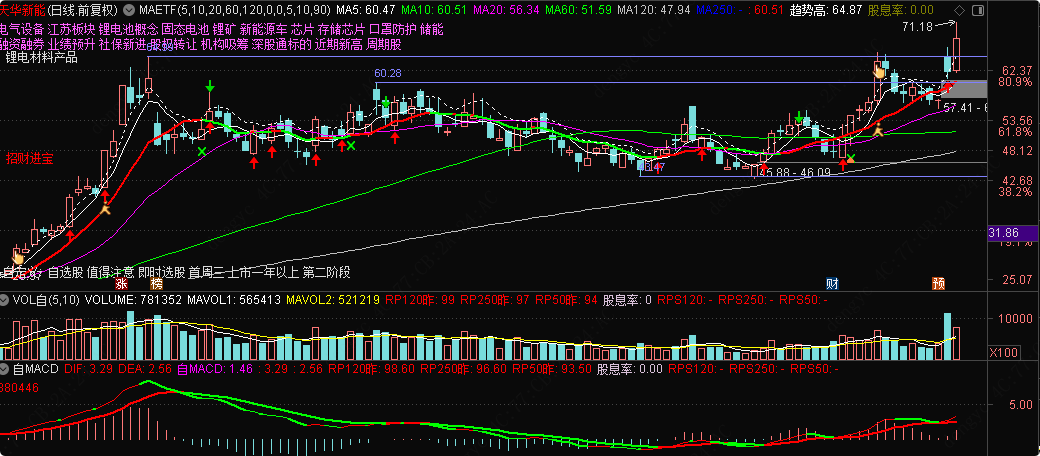Viewport: 1040px width, 456px height.
Task: Click the 财 marker on the date axis
Action: coord(832,284)
